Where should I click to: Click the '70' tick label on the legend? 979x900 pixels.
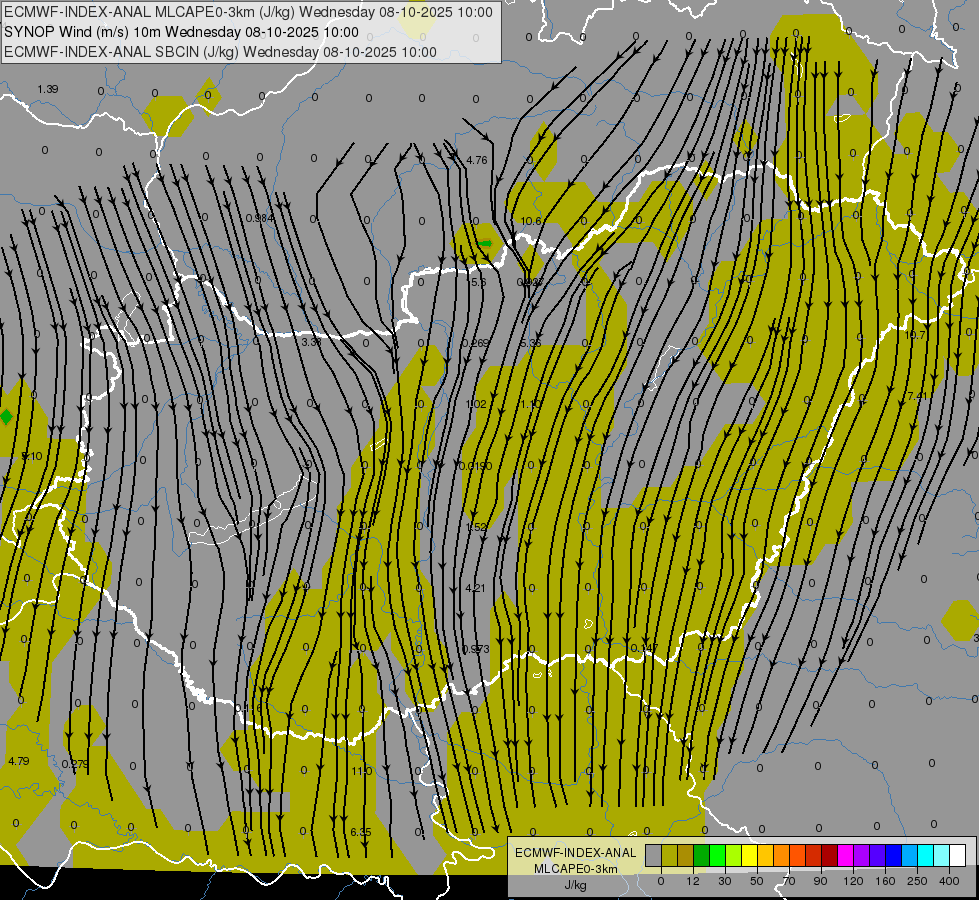789,881
